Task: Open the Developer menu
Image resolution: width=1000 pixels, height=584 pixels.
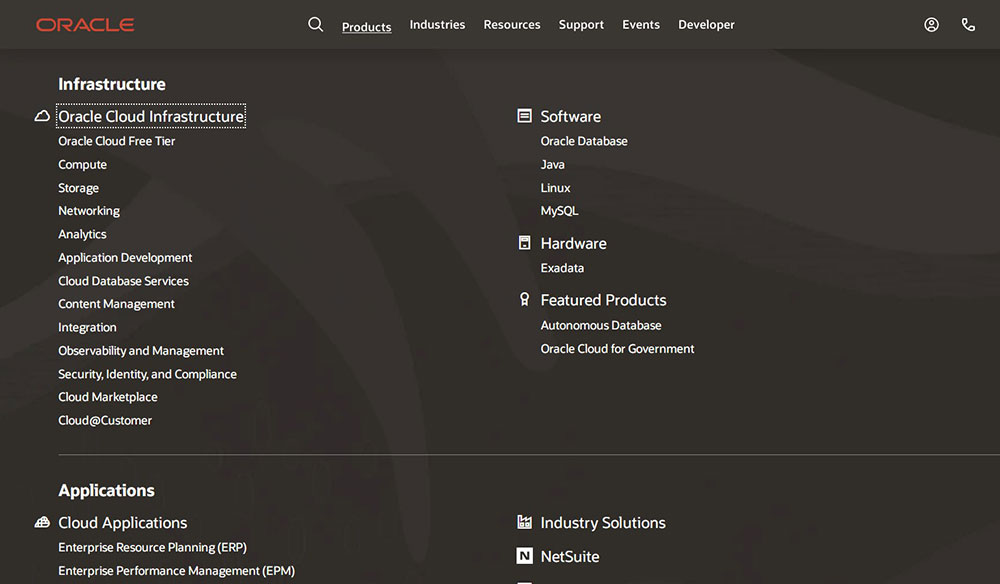Action: pos(706,25)
